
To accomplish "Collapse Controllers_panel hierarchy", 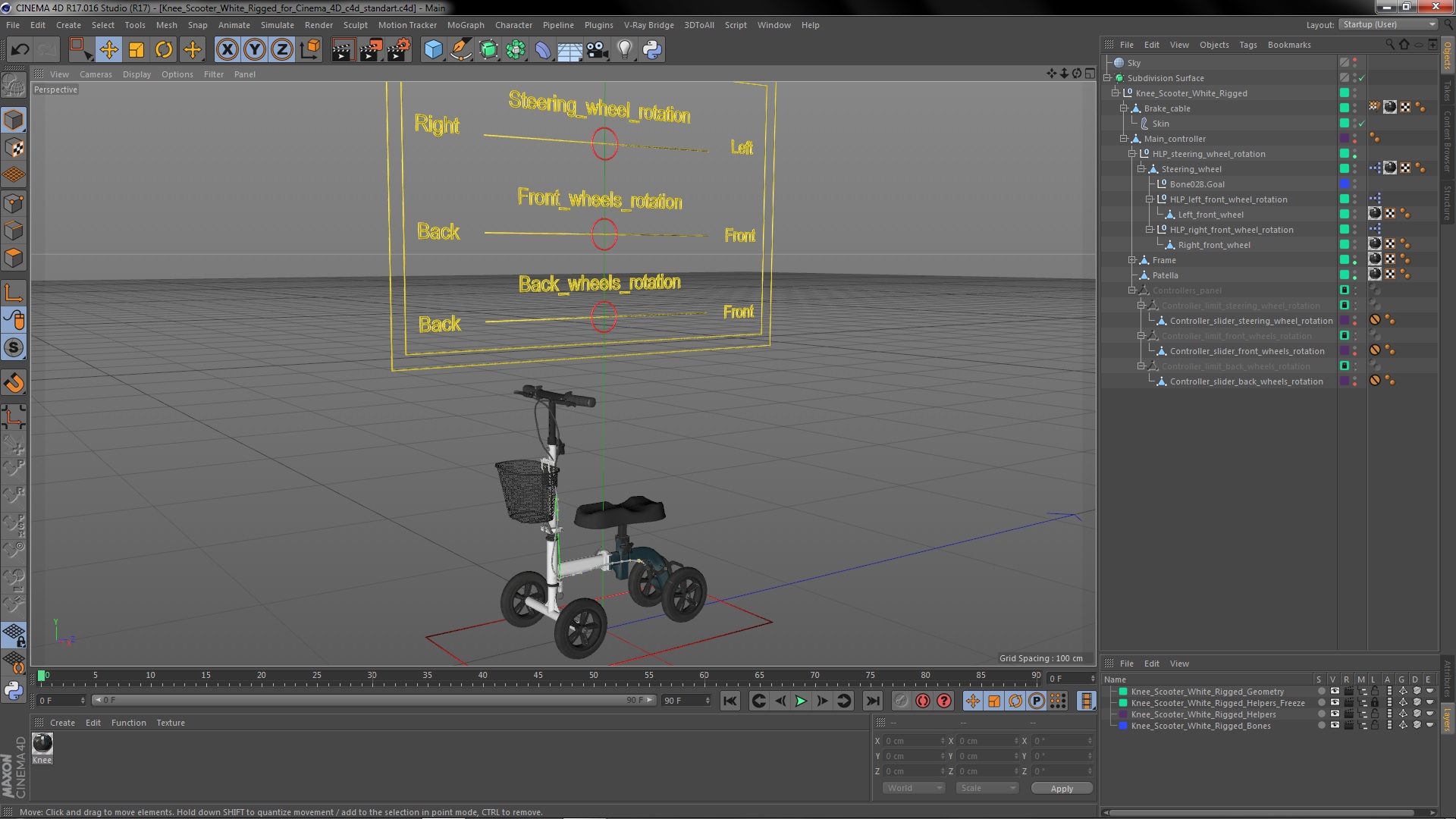I will click(x=1132, y=290).
